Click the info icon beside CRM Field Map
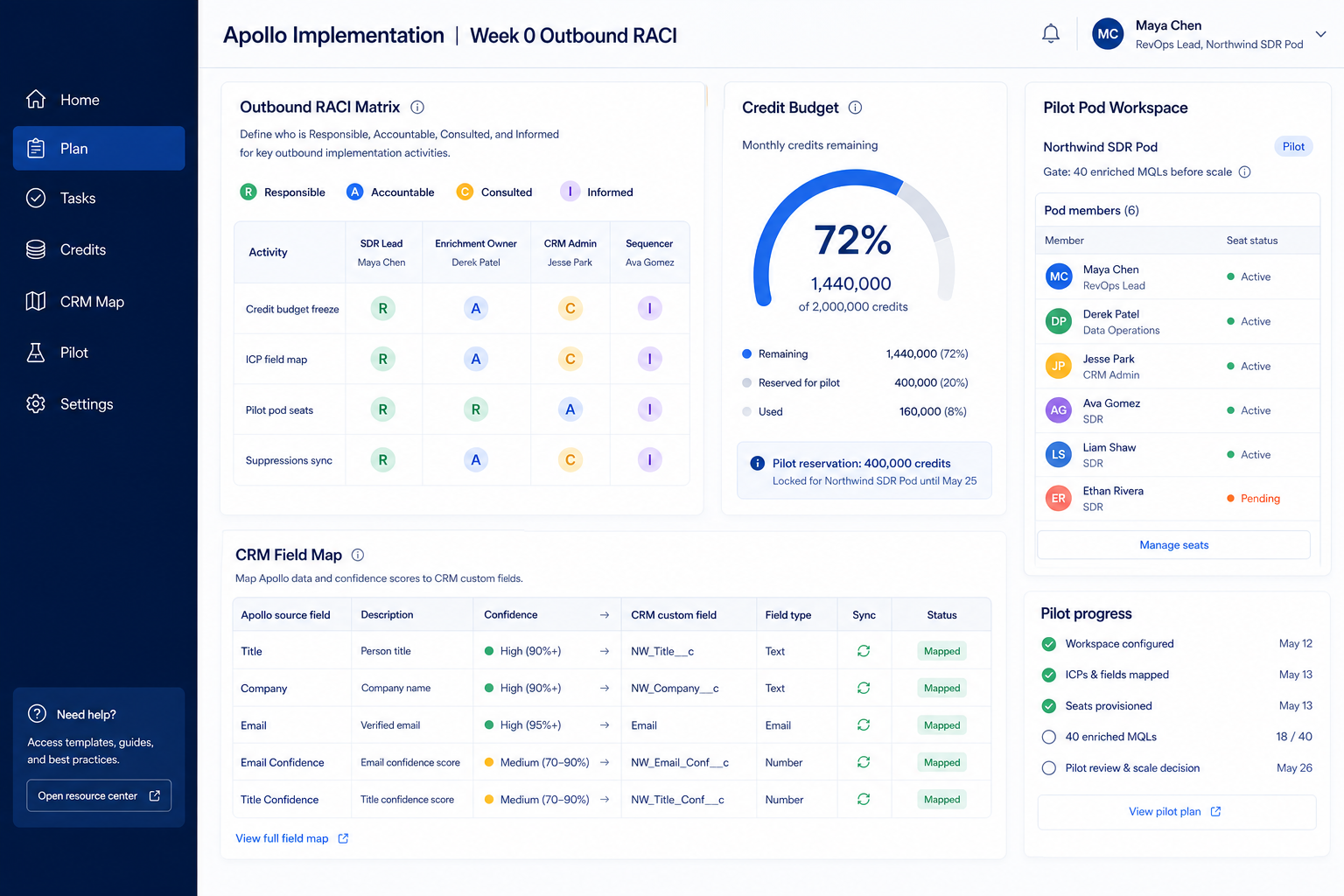Image resolution: width=1344 pixels, height=896 pixels. point(358,555)
